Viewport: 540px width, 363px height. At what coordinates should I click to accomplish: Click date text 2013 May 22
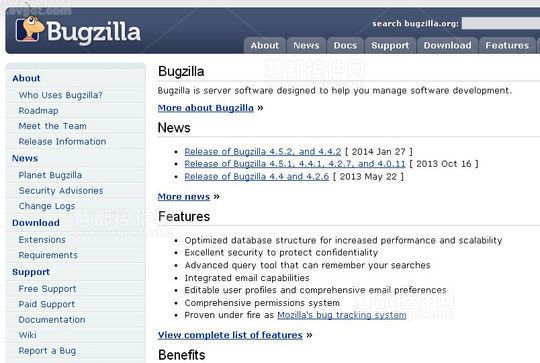[x=368, y=177]
